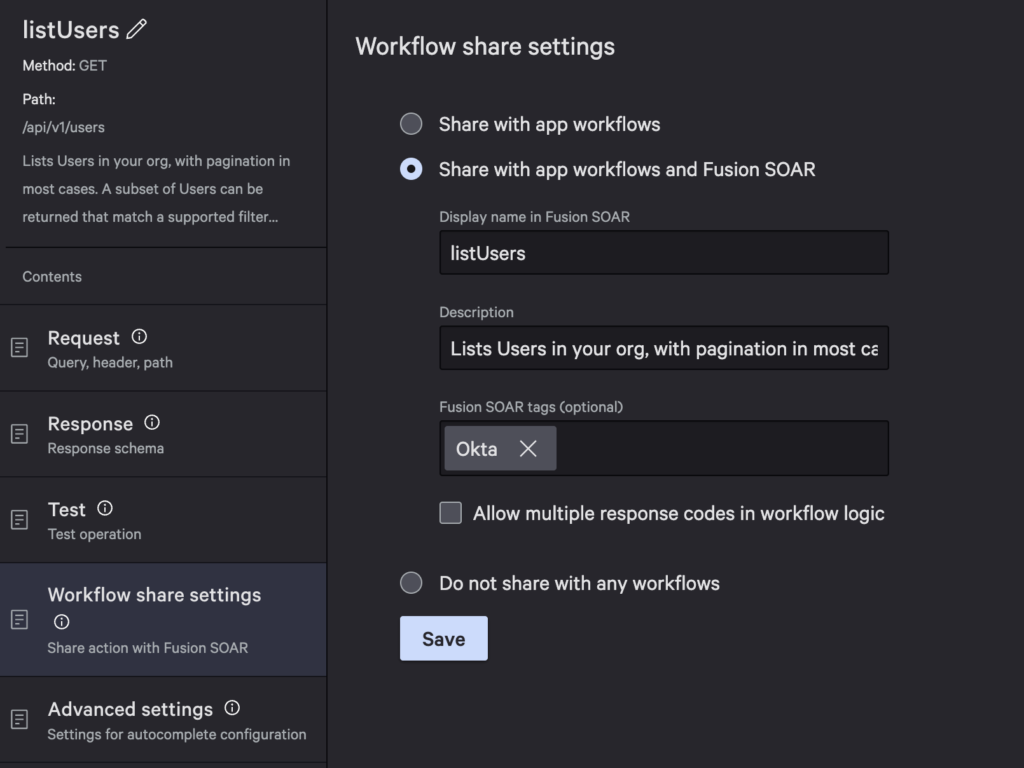Click the Fusion SOAR tags input area
1024x768 pixels.
(x=720, y=448)
